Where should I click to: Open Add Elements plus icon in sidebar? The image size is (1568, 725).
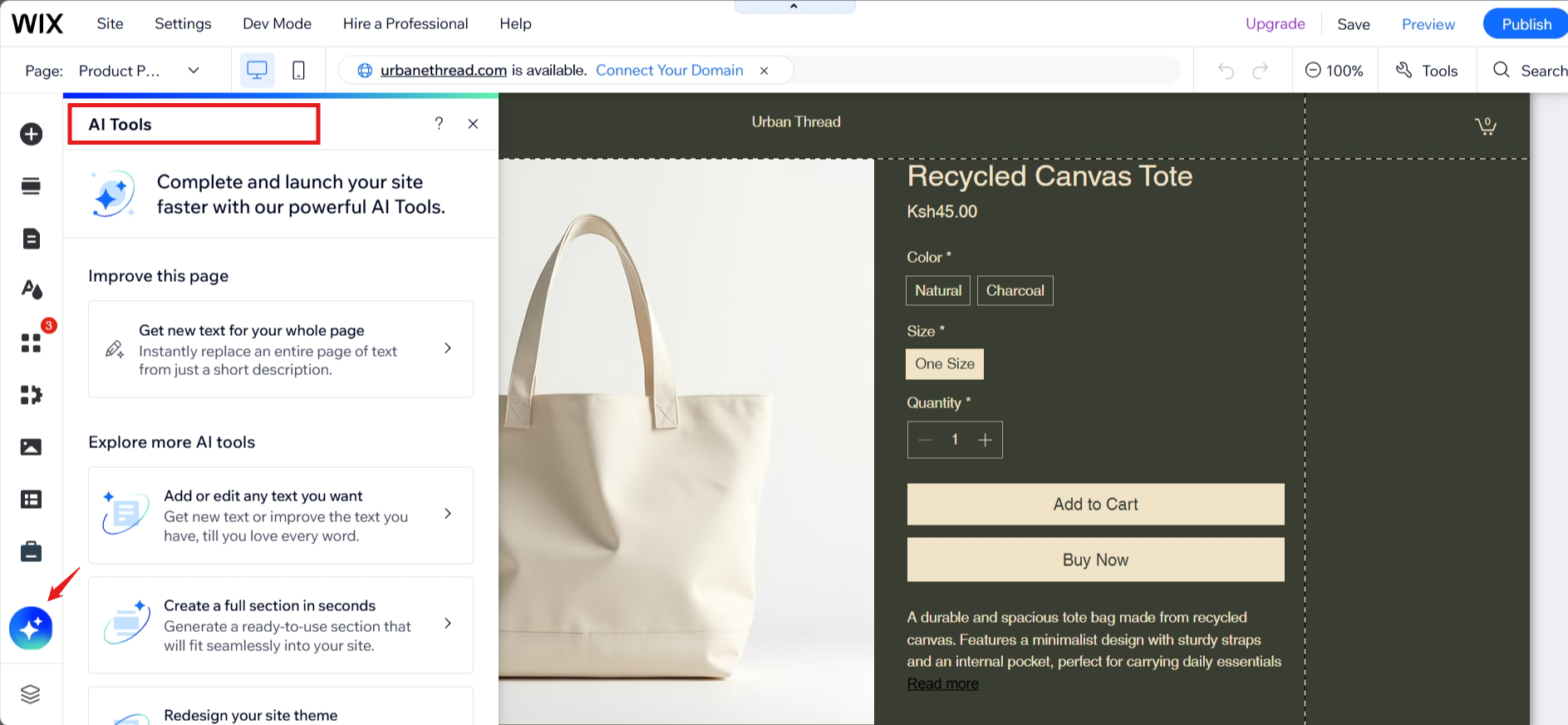tap(31, 134)
